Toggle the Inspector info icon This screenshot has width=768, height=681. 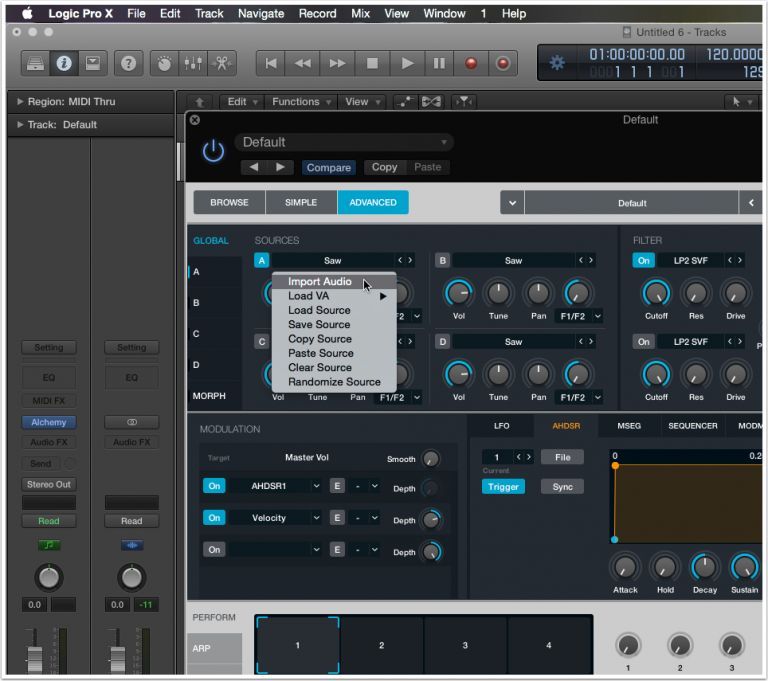[64, 63]
